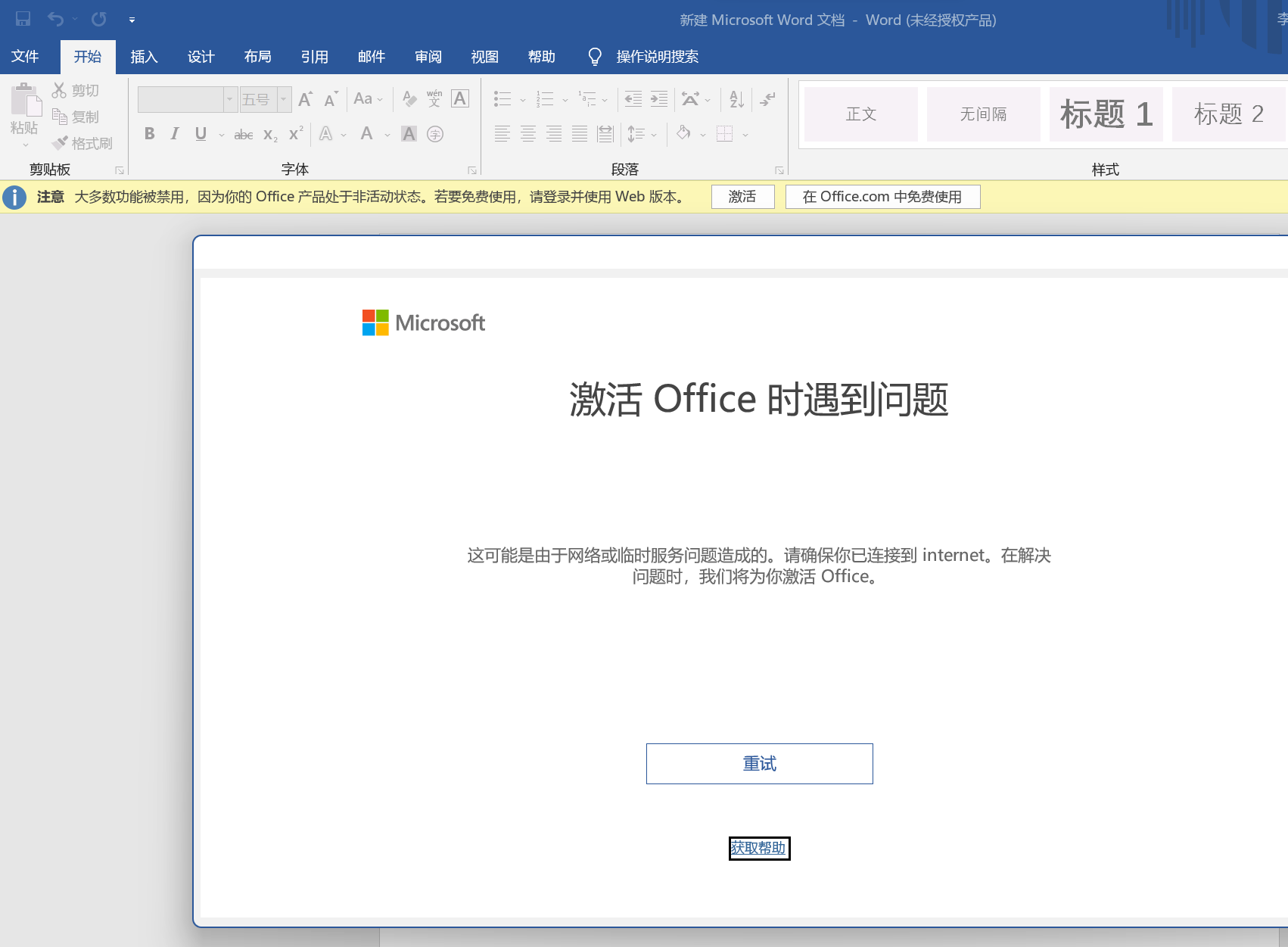The height and width of the screenshot is (947, 1288).
Task: Click the decrease indent icon
Action: [x=633, y=98]
